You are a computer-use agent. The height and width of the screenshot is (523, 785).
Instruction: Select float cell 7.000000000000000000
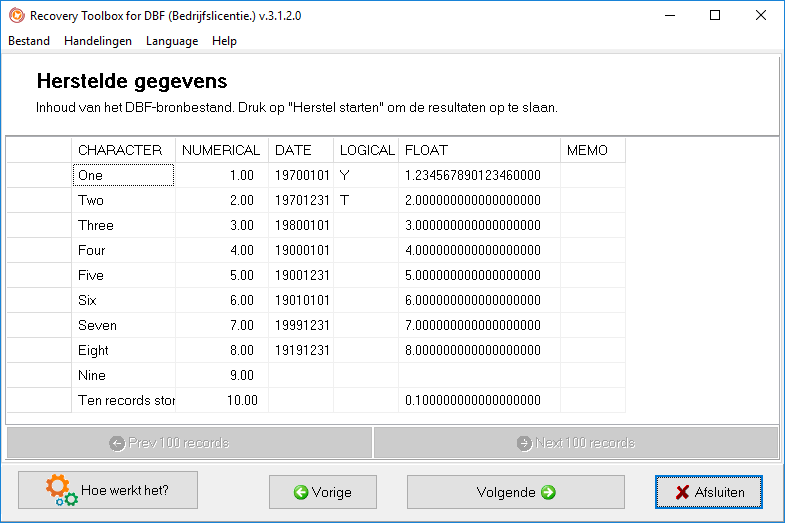[479, 325]
